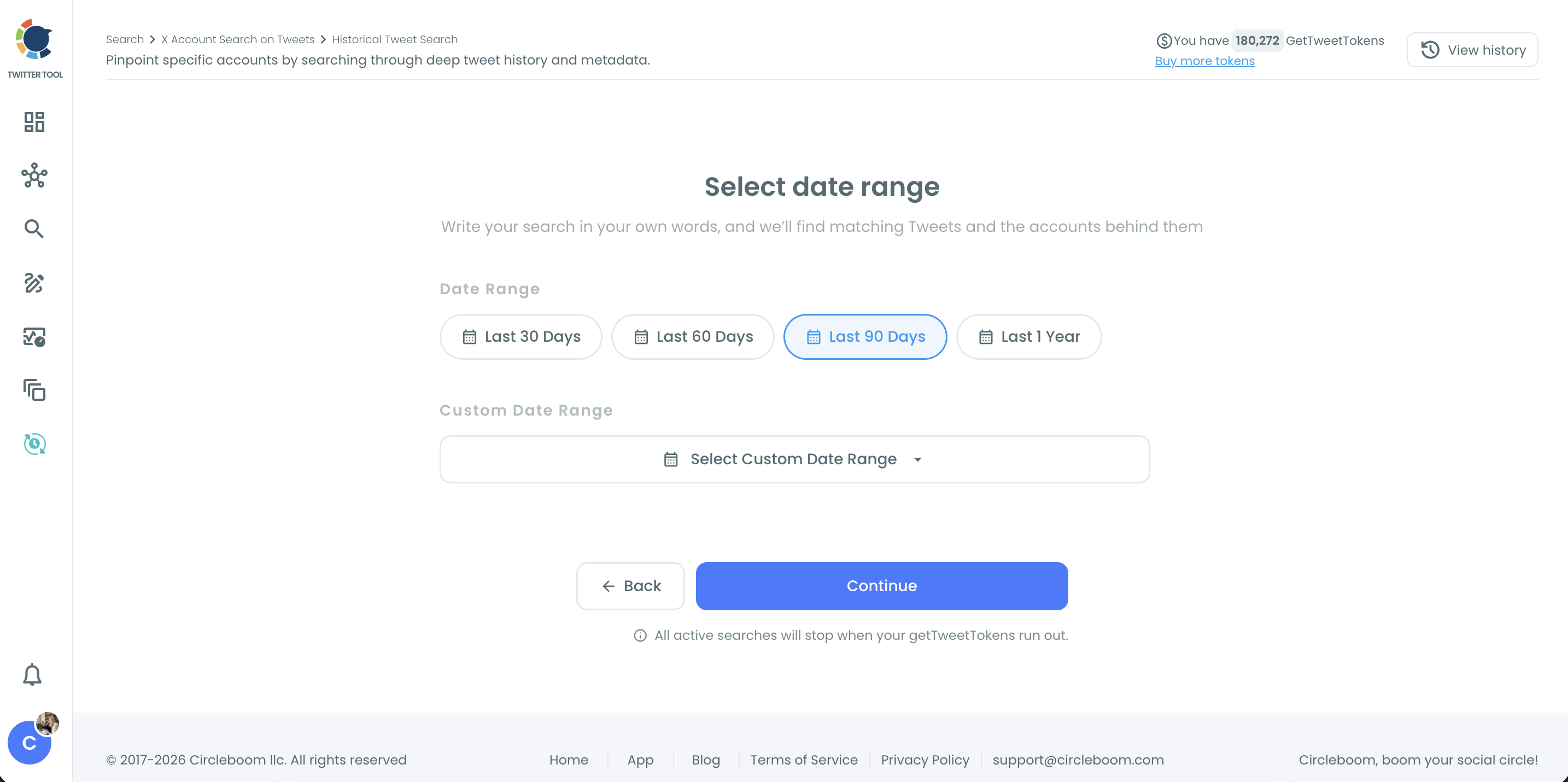Open the network circle icon in the sidebar
This screenshot has height=782, width=1568.
pos(34,176)
